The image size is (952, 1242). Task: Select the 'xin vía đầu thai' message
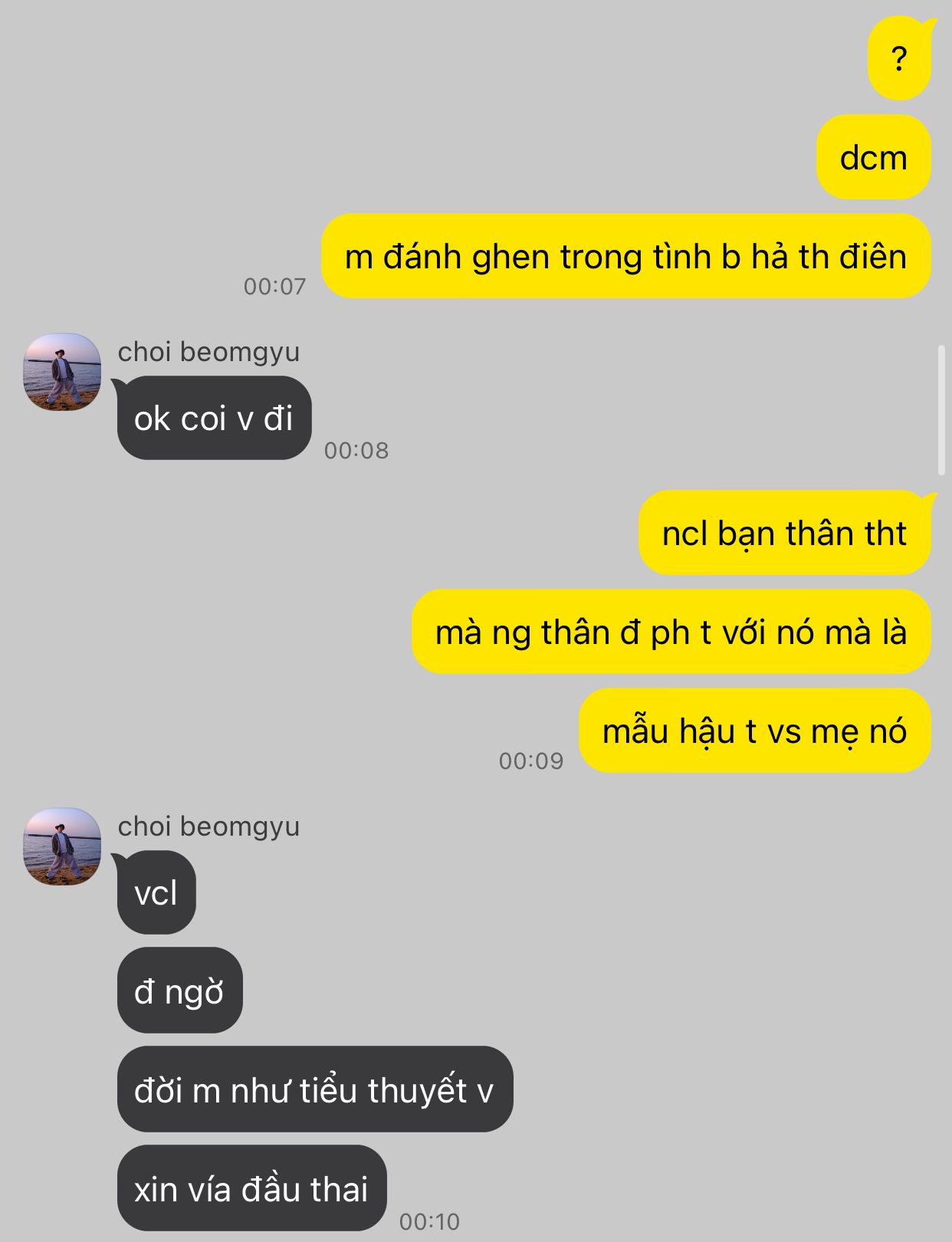pos(252,1188)
